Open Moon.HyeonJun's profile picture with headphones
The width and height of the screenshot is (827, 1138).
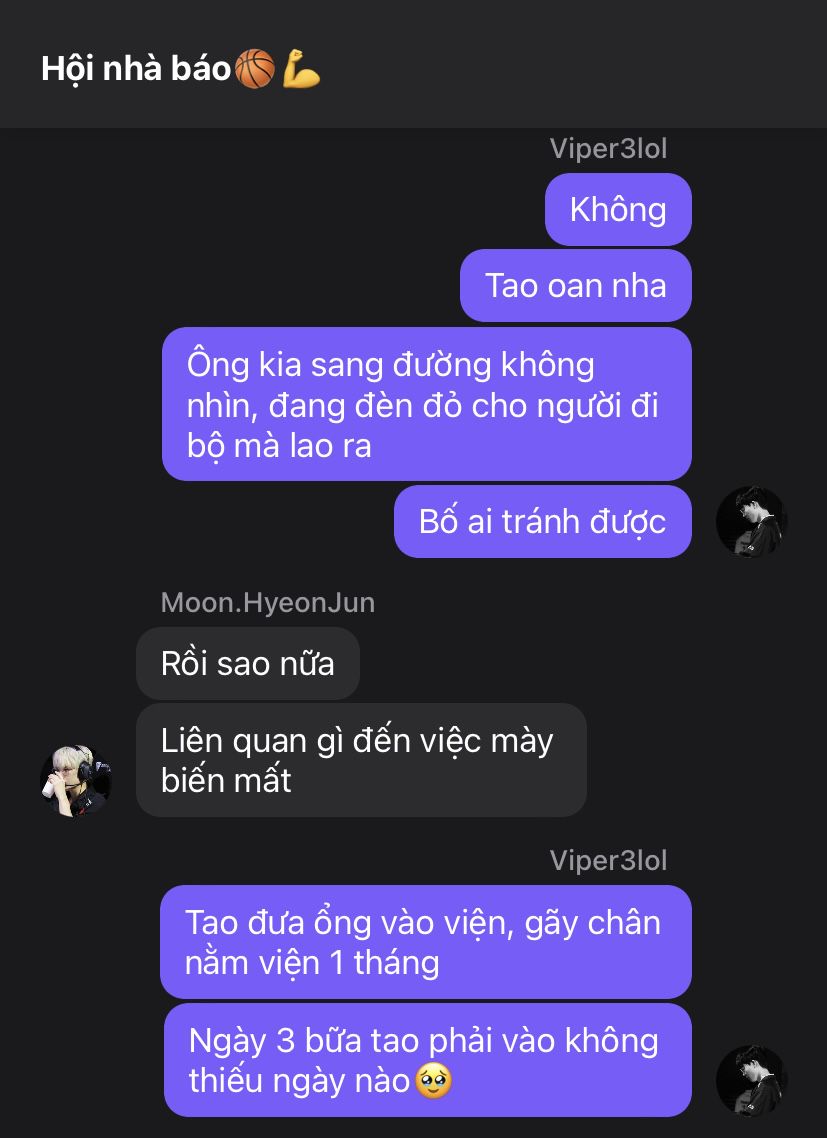(x=76, y=781)
